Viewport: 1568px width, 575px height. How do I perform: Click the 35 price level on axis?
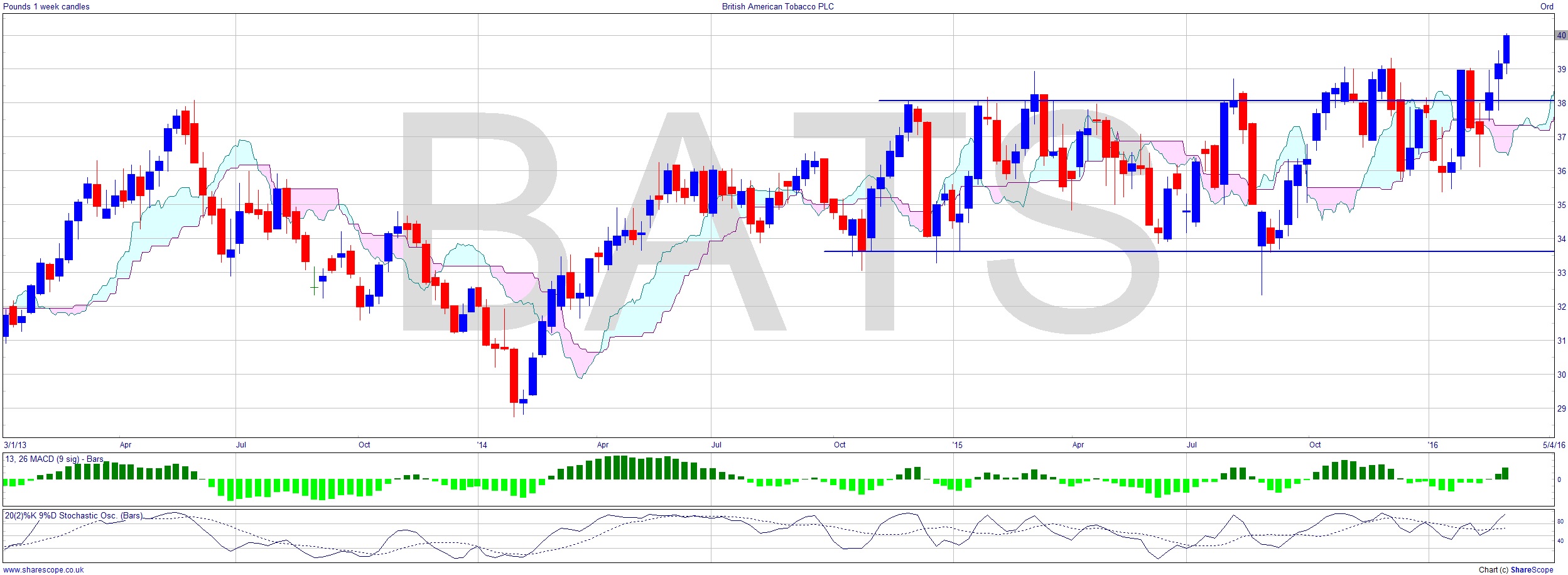point(1560,205)
